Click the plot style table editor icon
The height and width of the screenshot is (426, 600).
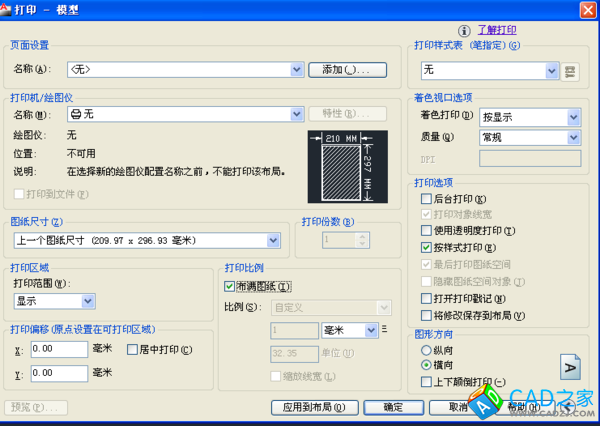[571, 71]
